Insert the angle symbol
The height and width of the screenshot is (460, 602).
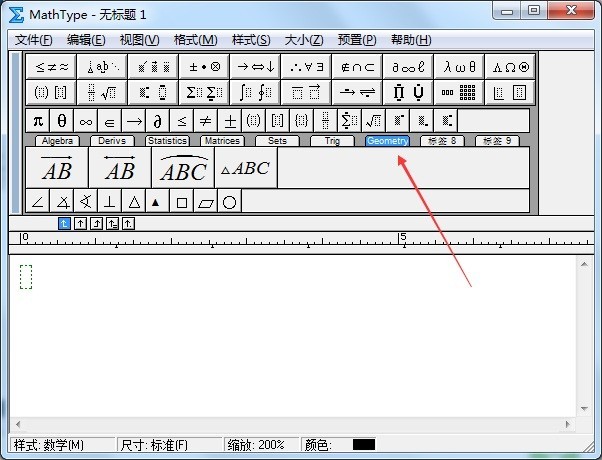(x=38, y=202)
